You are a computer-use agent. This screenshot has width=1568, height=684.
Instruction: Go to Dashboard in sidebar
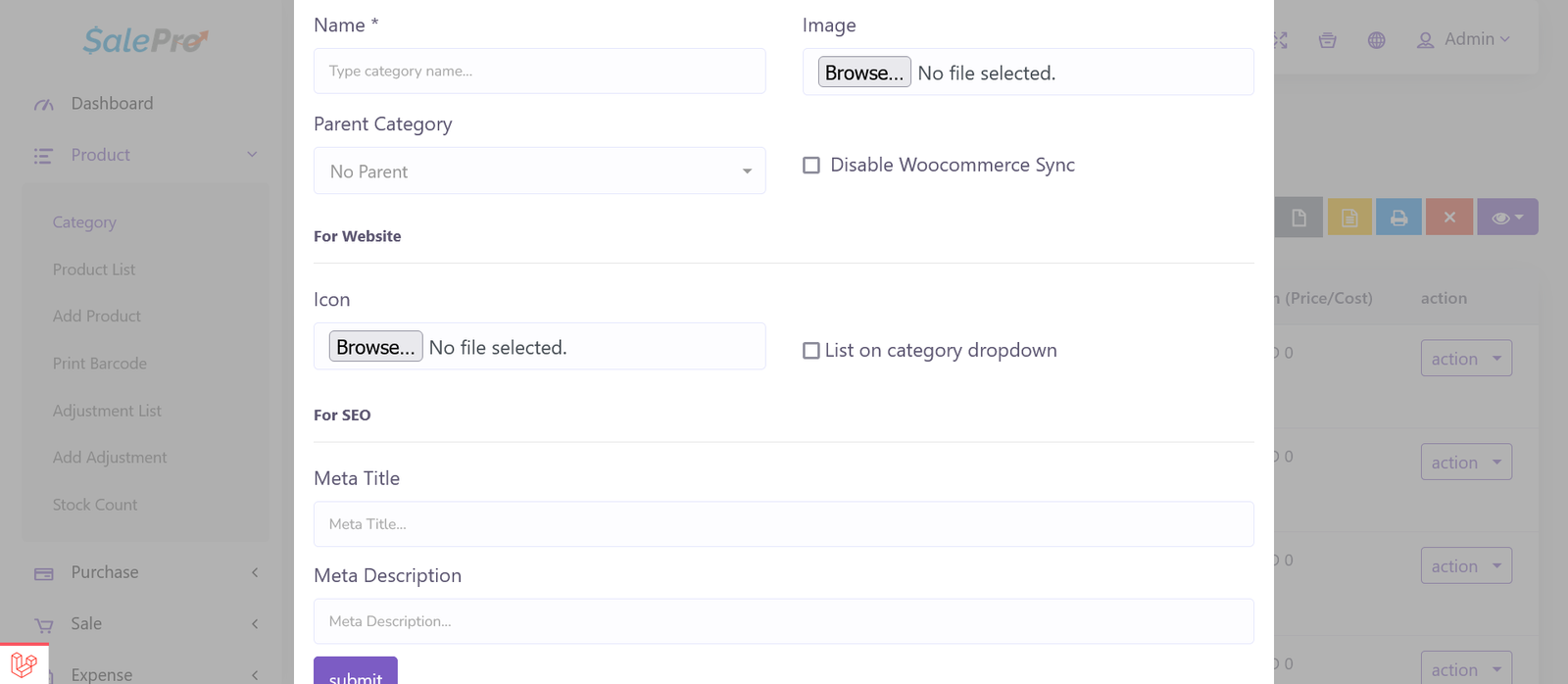[x=112, y=104]
